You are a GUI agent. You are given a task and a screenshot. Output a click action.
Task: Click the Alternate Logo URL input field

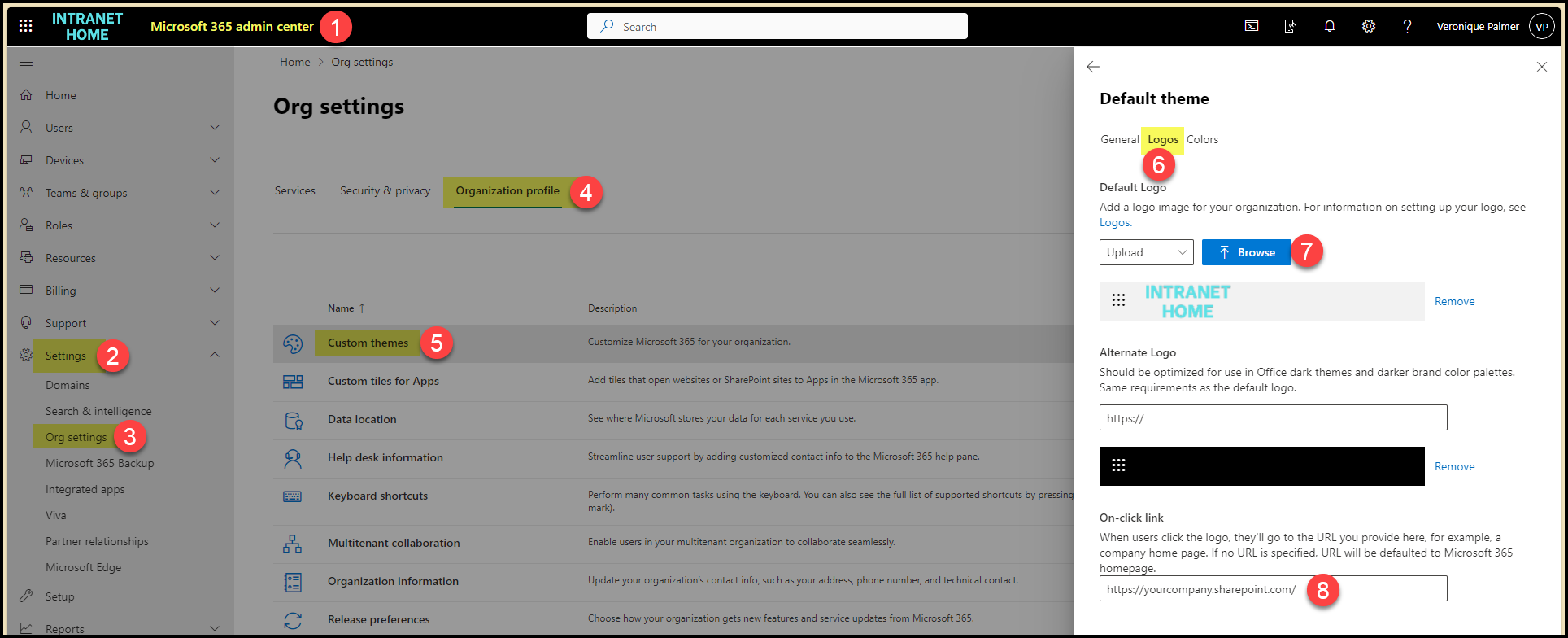coord(1273,417)
